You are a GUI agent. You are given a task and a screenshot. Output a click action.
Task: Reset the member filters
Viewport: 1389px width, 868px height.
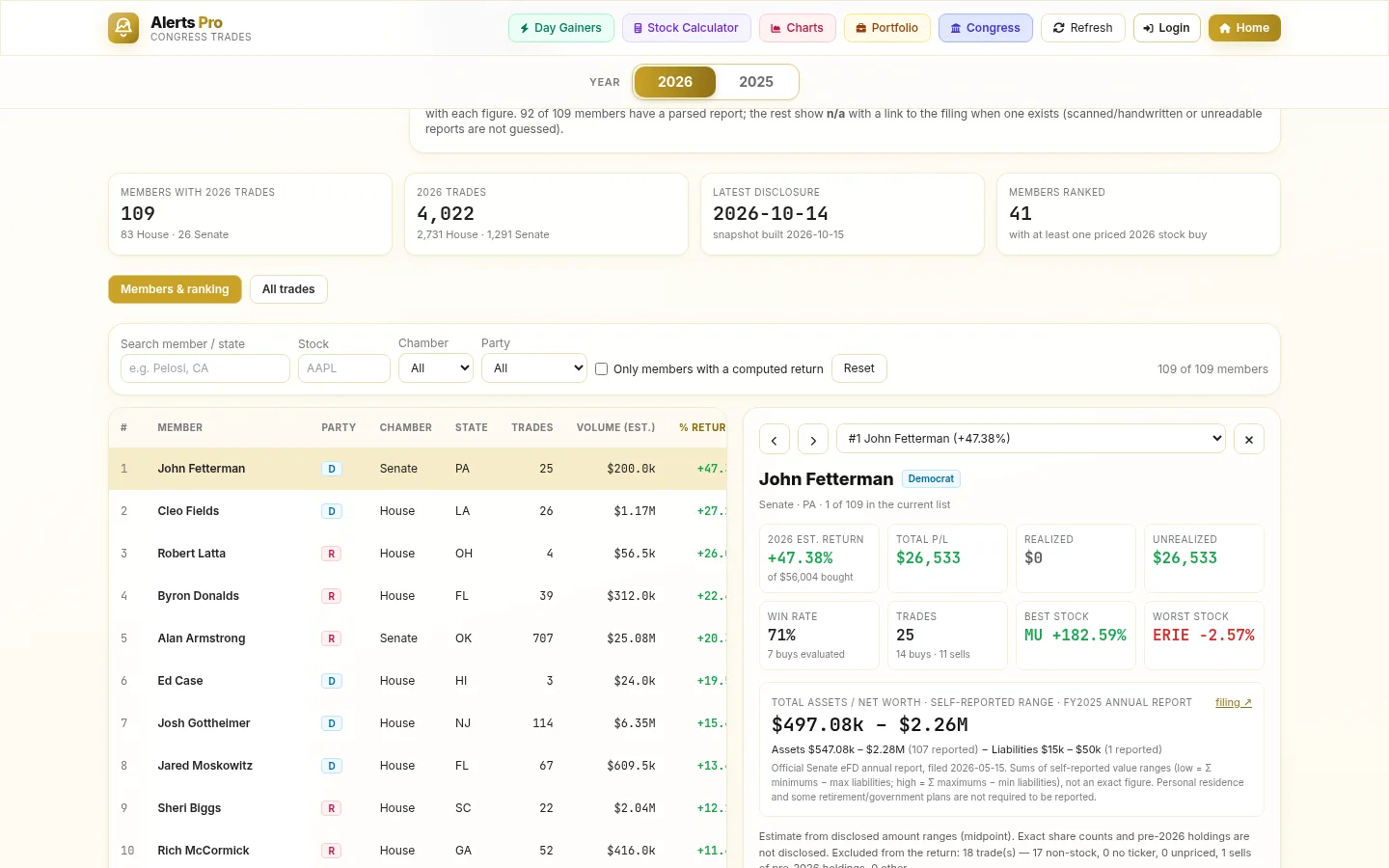(858, 368)
